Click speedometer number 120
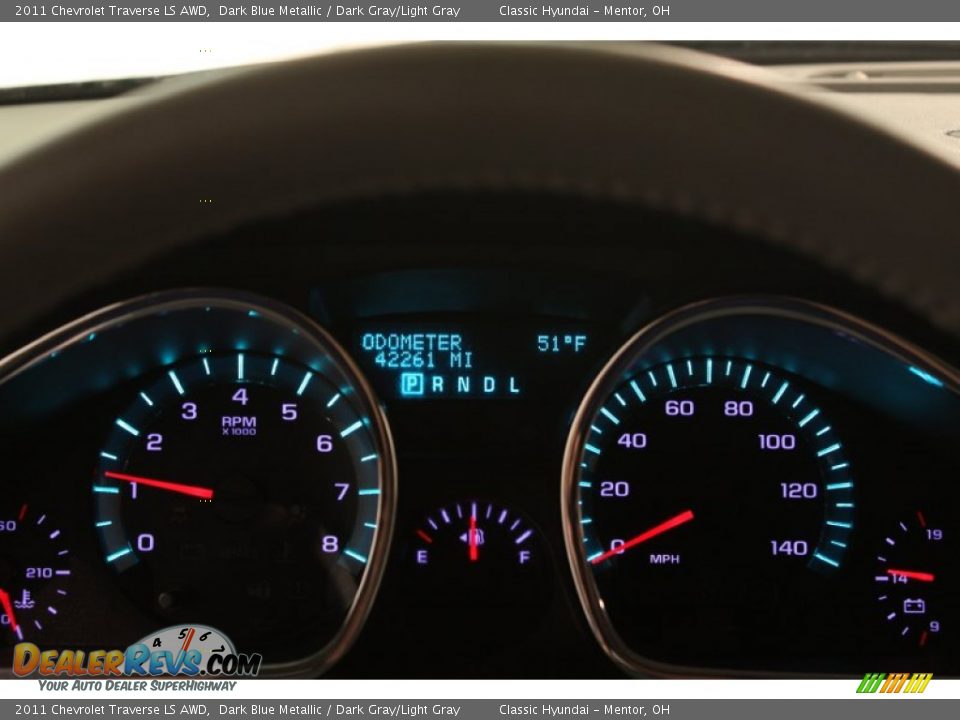The image size is (960, 720). [x=799, y=490]
